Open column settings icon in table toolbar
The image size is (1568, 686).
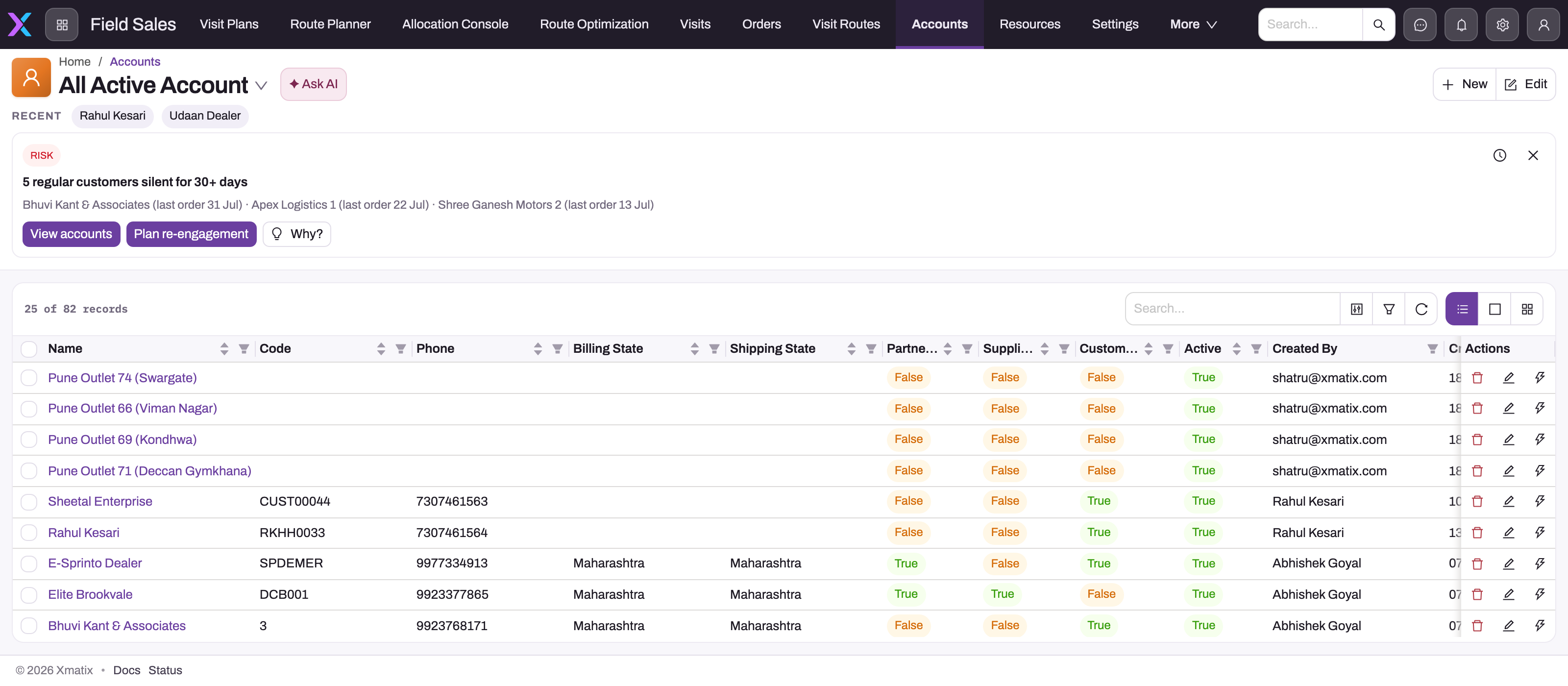coord(1357,309)
